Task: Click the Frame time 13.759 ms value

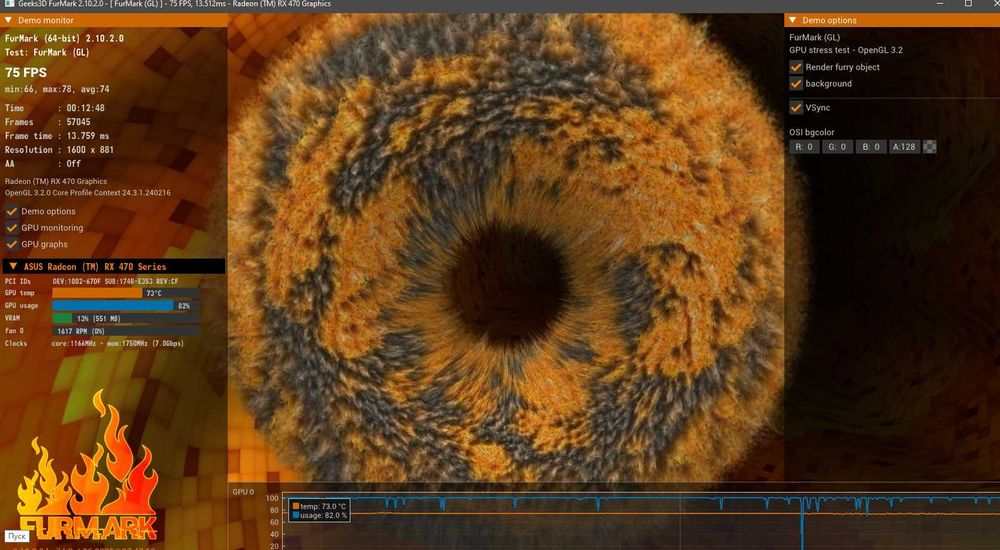Action: coord(88,136)
